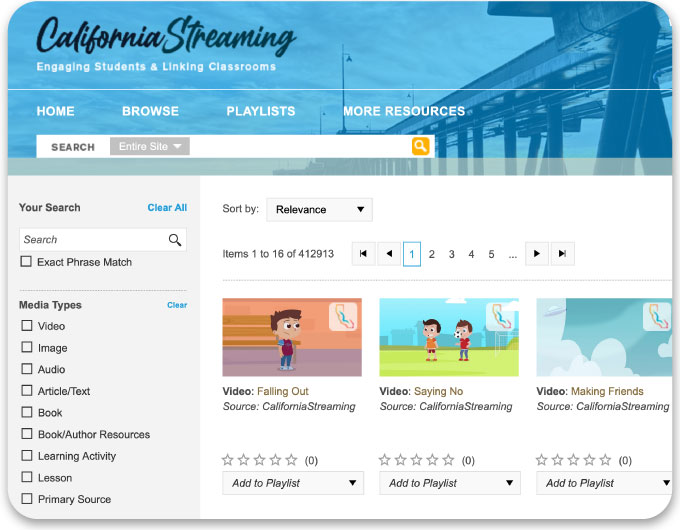Go to results page 3

[x=451, y=254]
